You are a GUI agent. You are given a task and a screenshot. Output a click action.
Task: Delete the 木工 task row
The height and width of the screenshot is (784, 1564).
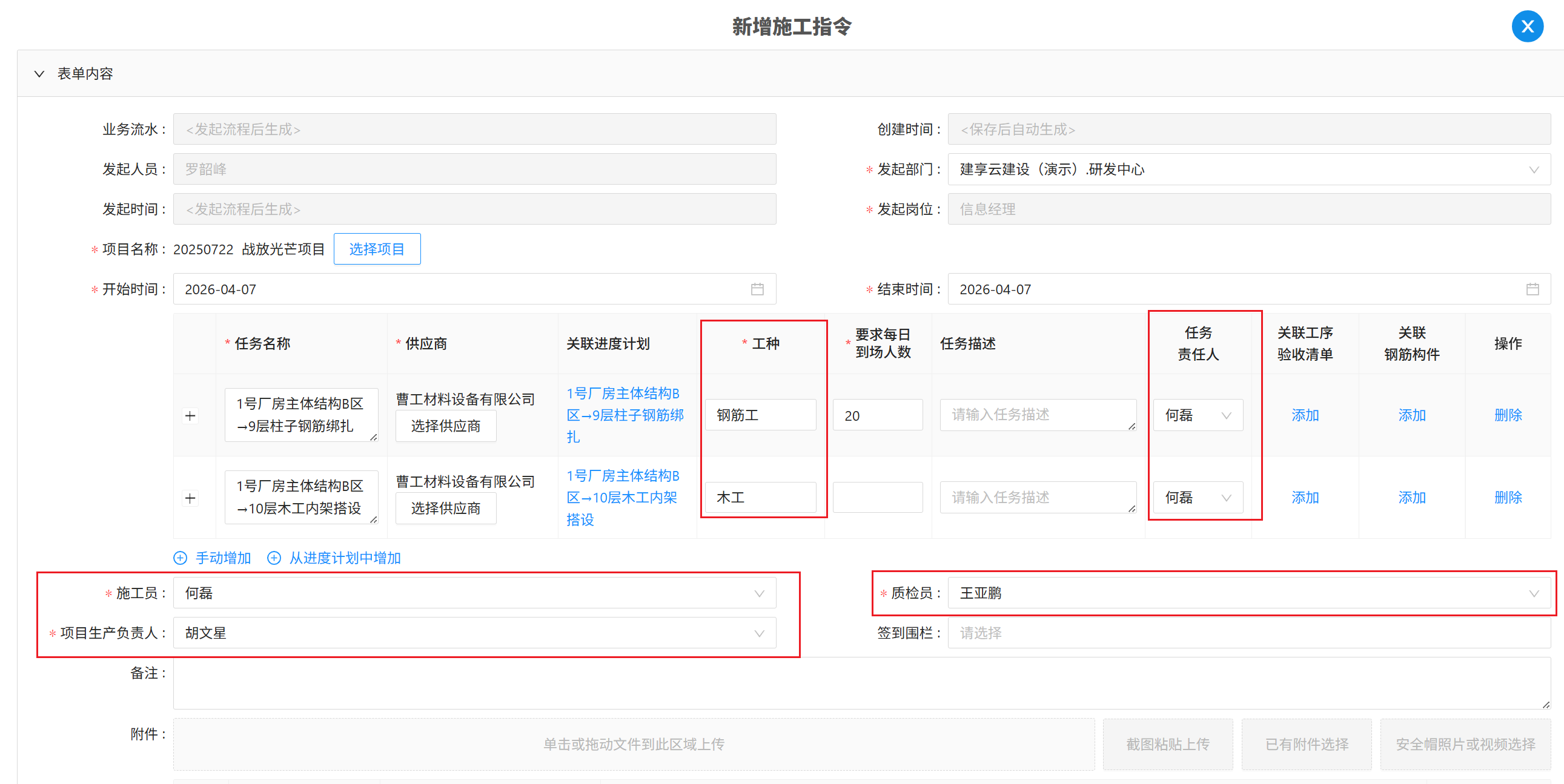(1508, 498)
